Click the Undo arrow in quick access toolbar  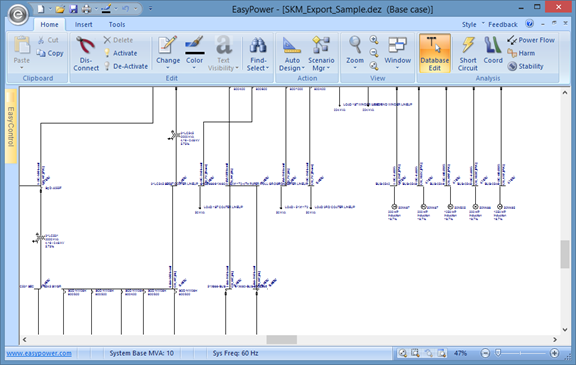(125, 9)
